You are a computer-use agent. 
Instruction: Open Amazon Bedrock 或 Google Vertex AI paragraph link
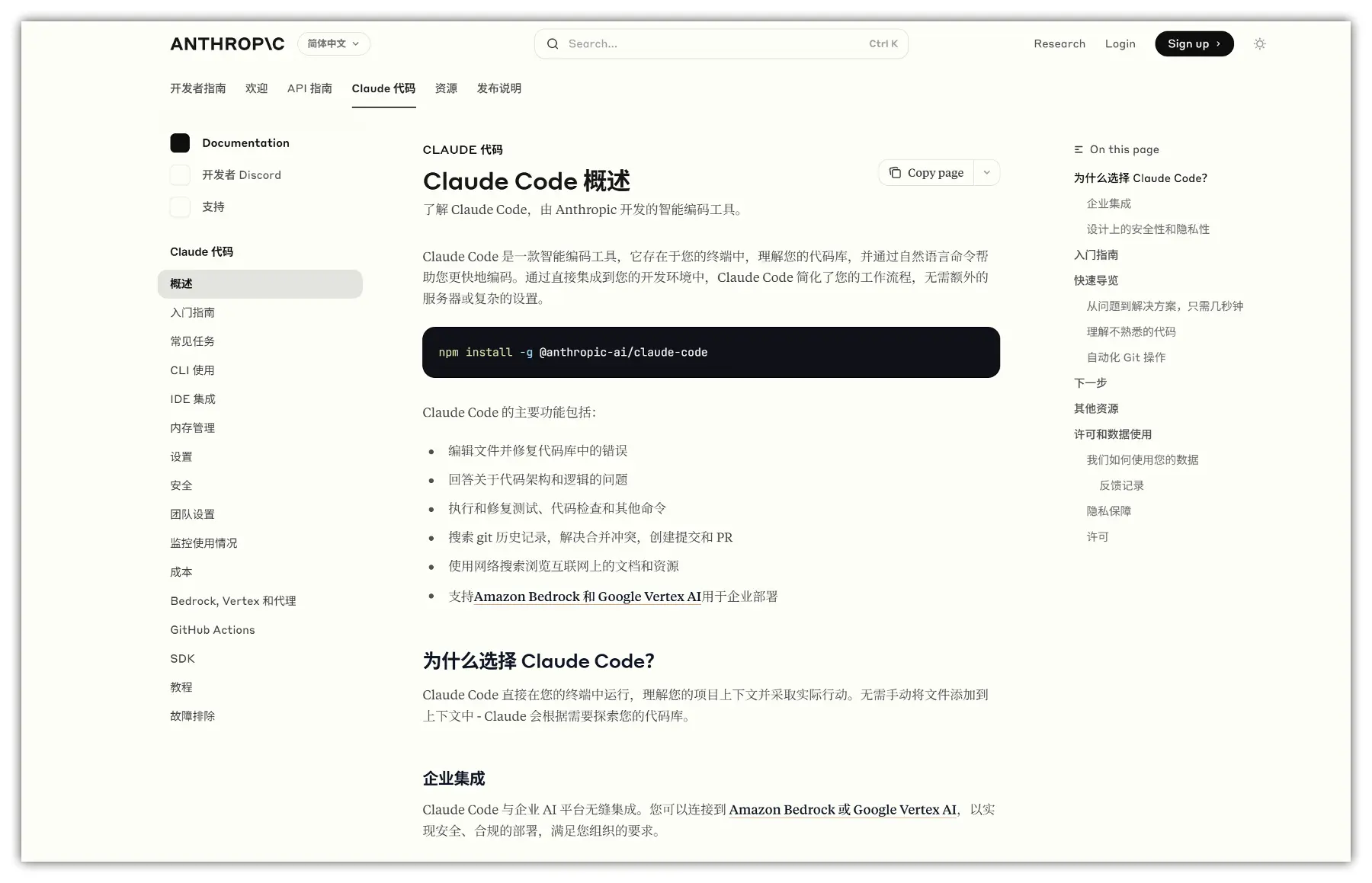(842, 811)
